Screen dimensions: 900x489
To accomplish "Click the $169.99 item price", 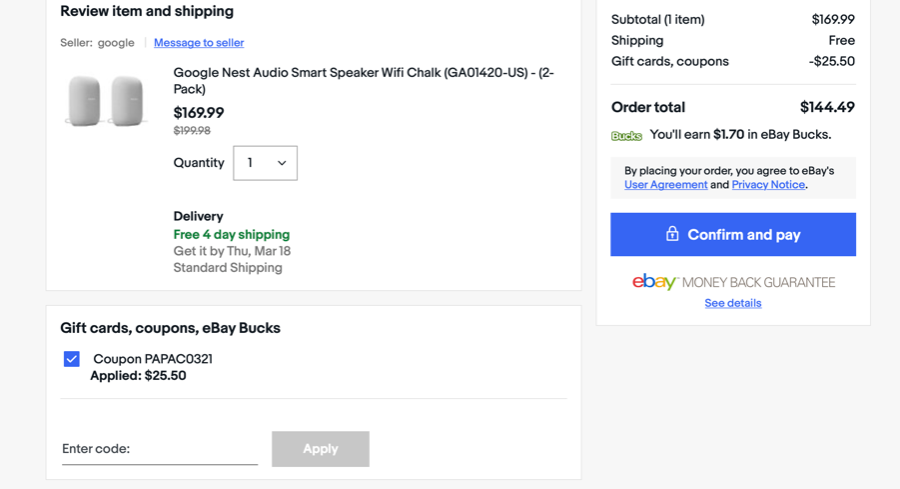I will (199, 112).
